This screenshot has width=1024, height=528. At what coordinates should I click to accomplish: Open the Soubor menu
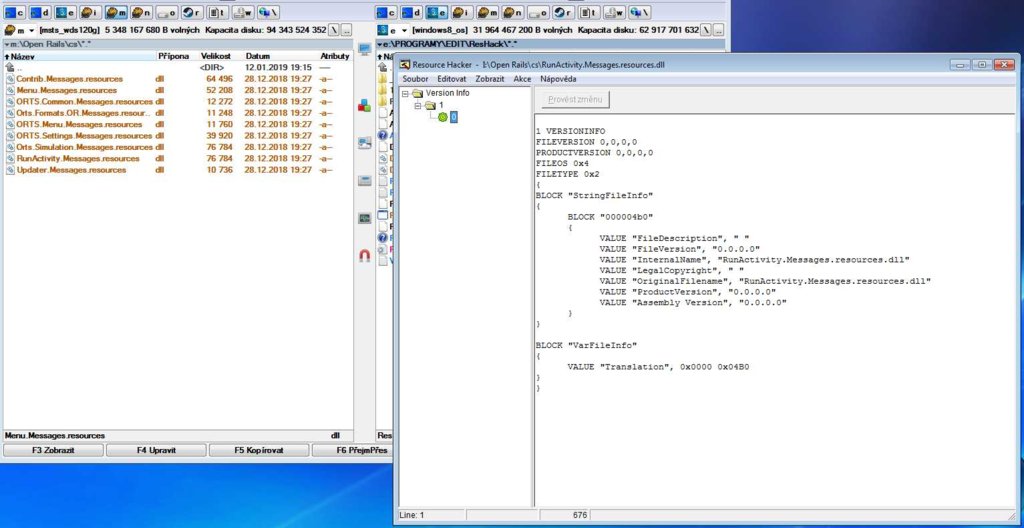(415, 78)
